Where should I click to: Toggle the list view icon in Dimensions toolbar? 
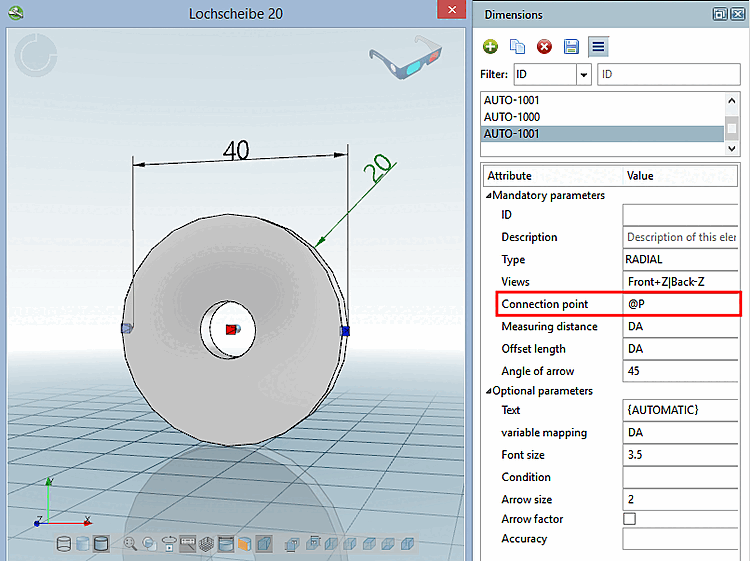[597, 47]
